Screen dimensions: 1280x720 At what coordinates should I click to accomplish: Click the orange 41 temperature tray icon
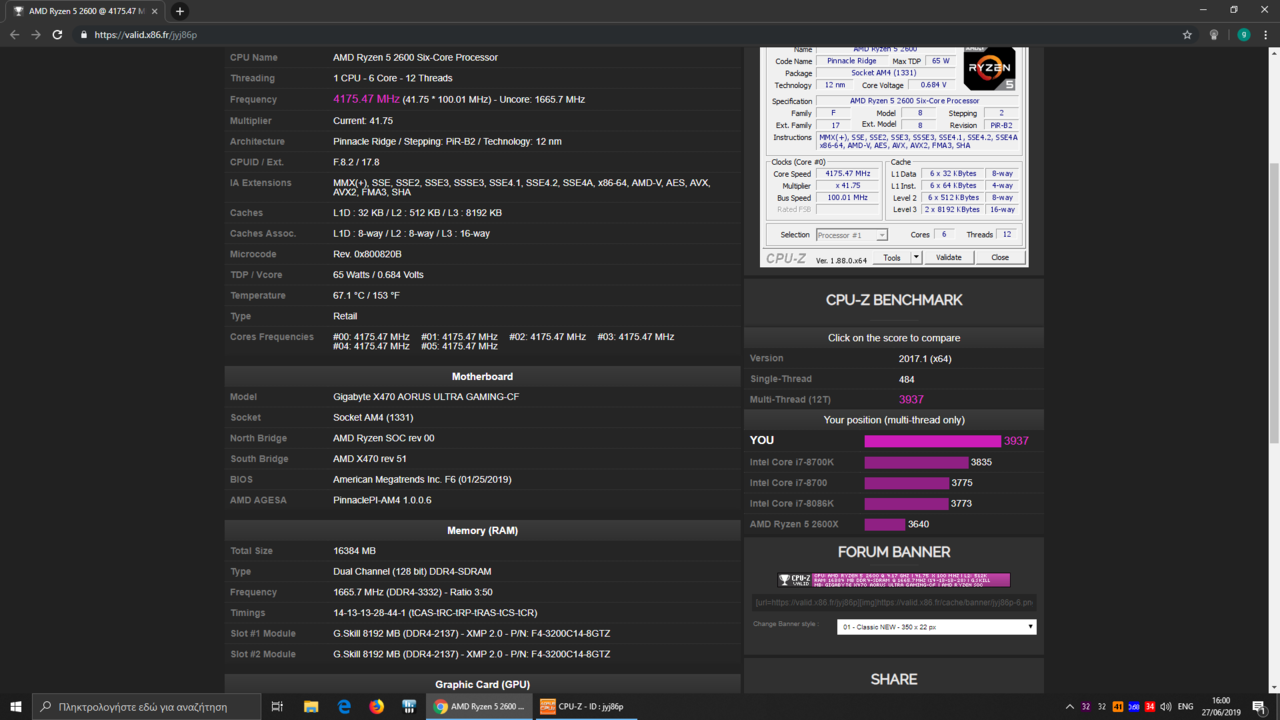point(1118,707)
